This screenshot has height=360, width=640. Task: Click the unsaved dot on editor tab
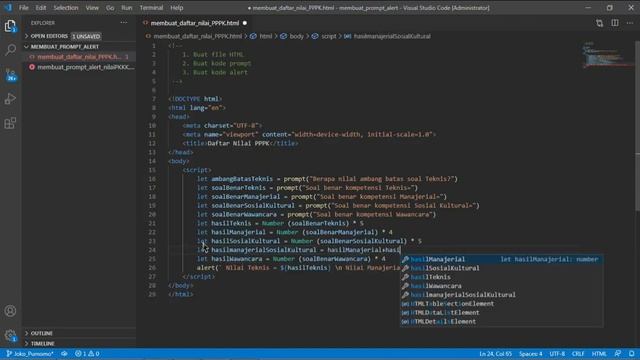(245, 23)
